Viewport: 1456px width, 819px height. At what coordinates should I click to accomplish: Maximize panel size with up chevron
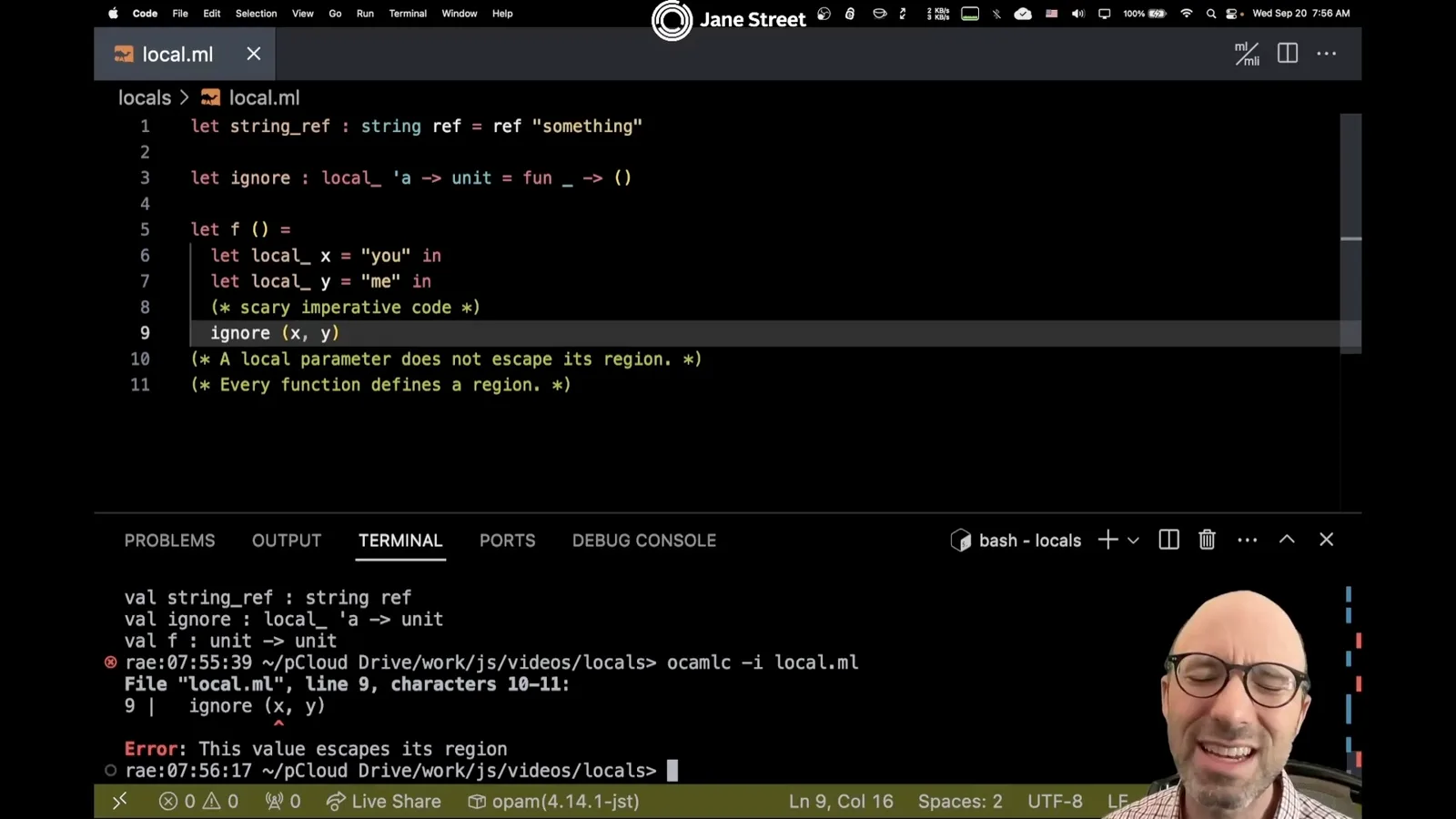[1287, 540]
